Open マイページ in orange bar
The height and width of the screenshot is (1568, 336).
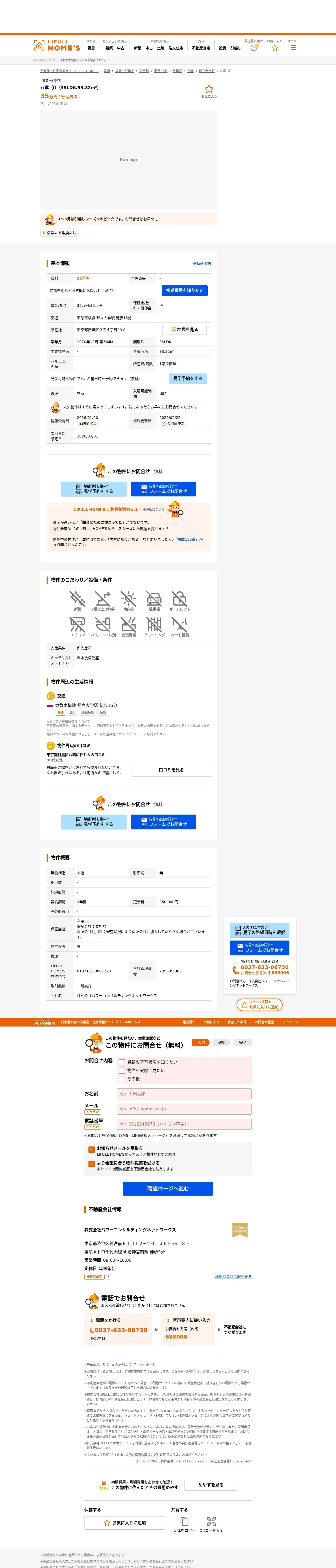(x=290, y=1022)
